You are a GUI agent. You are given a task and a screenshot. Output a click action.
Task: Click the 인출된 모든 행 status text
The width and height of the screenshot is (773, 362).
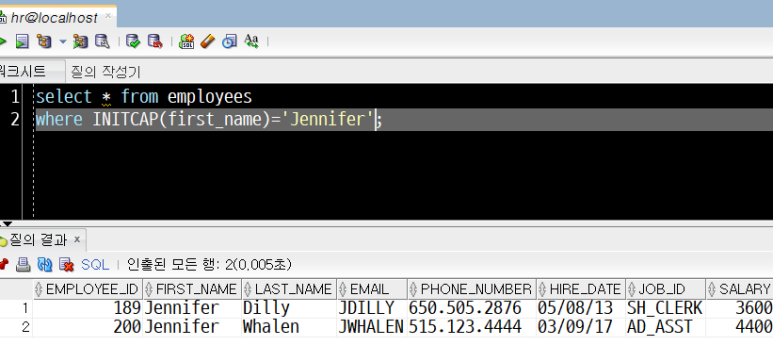(210, 265)
